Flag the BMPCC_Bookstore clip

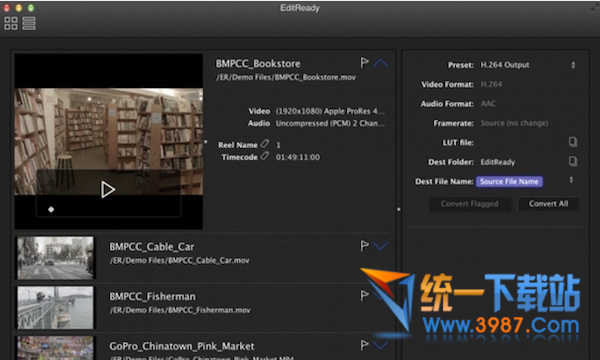pos(364,63)
